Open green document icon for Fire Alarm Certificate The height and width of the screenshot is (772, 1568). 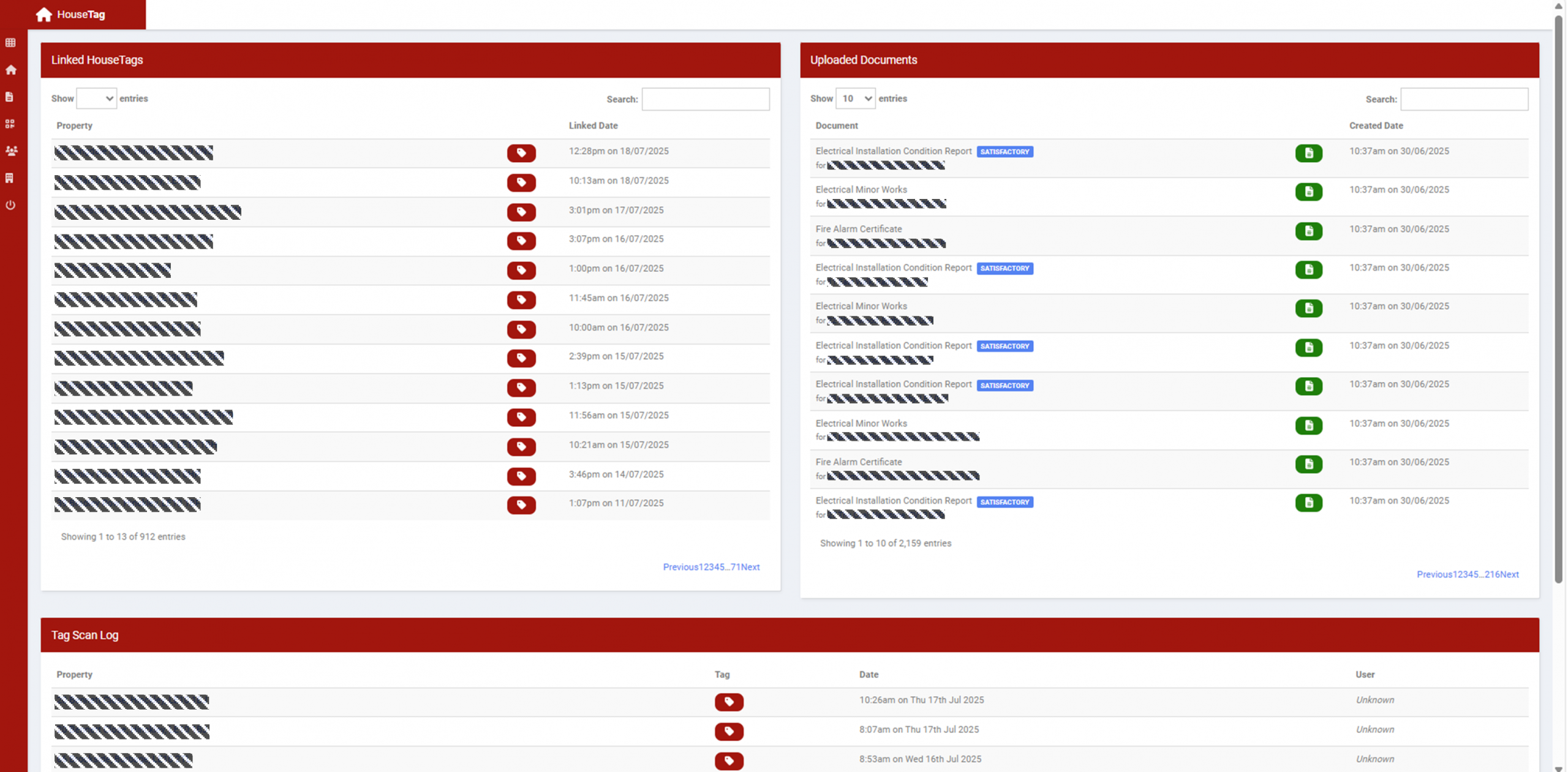point(1308,231)
